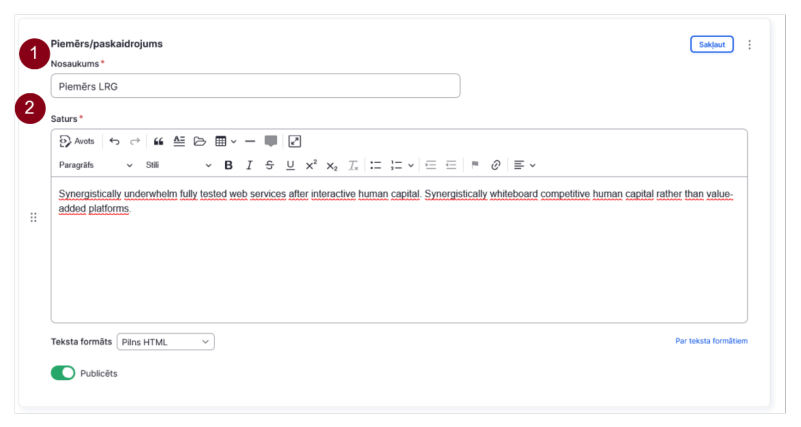Click the Sakļaut collapse button
Screen dimensions: 801x427
[x=712, y=44]
